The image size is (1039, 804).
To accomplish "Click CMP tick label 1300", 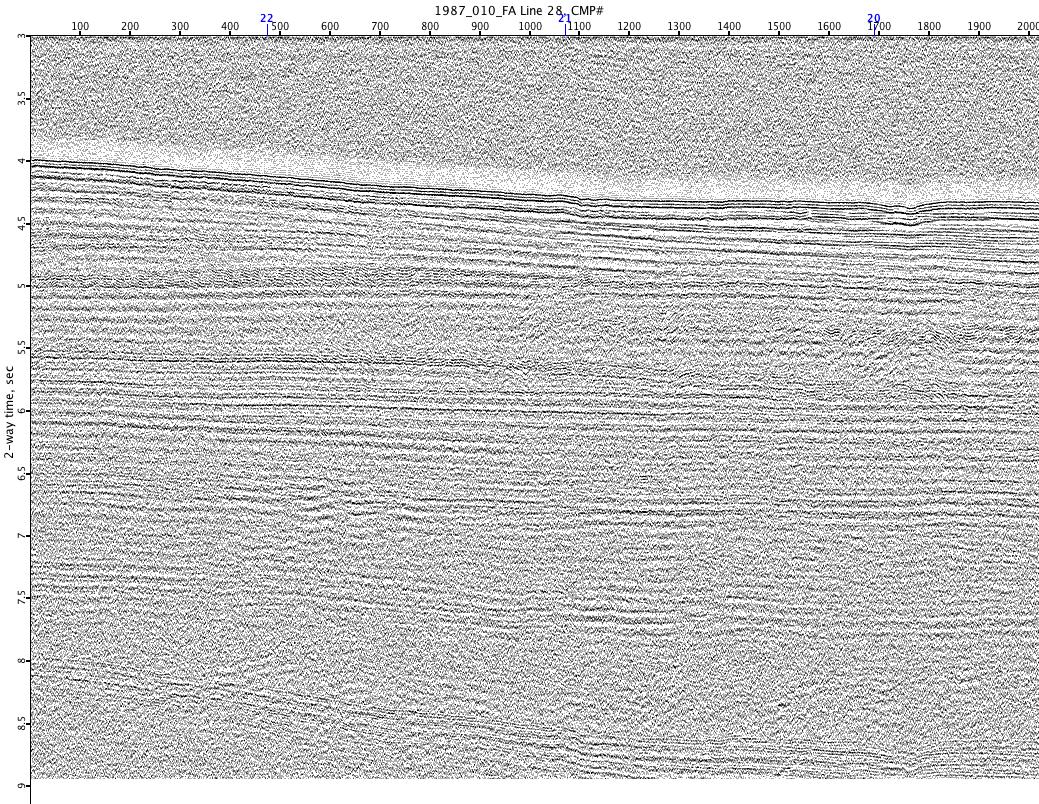I will pos(679,27).
